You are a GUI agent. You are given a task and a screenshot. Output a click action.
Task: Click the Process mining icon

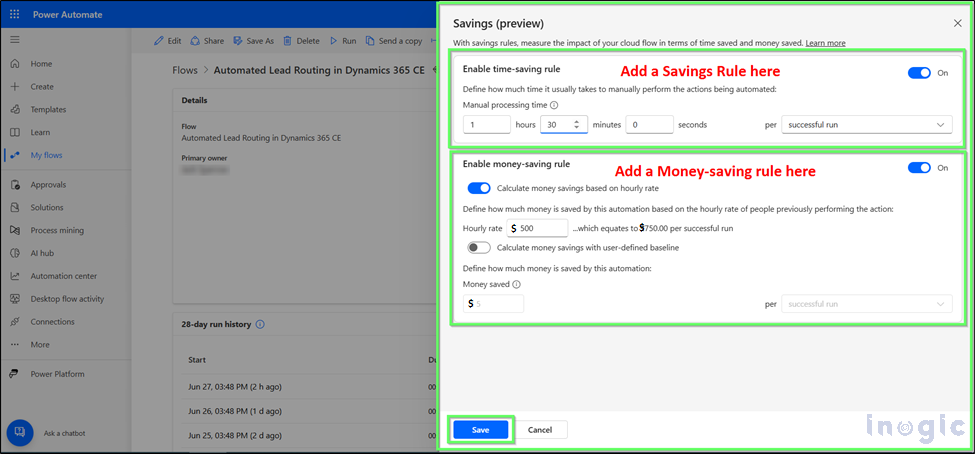[16, 231]
